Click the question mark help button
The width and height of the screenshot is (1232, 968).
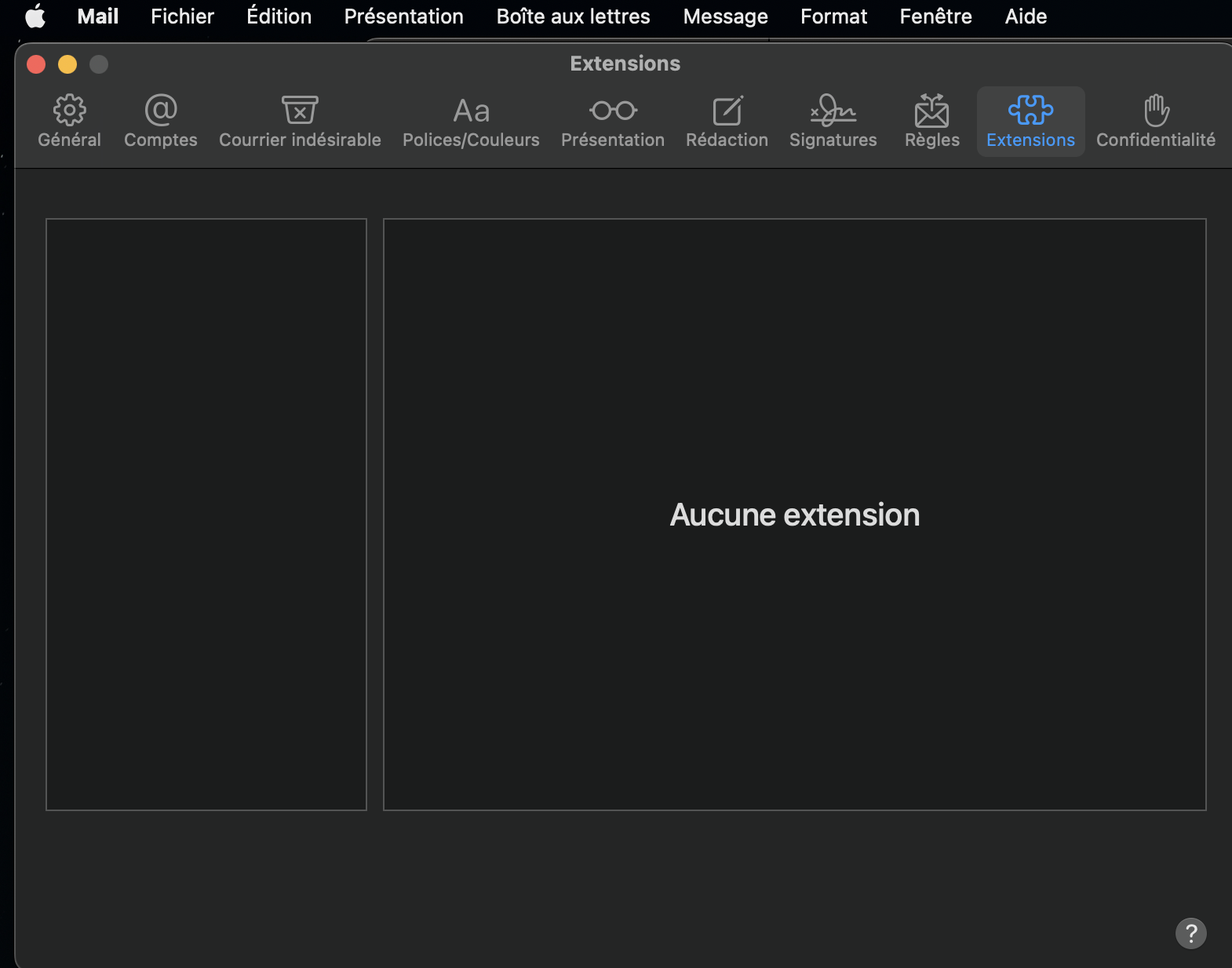click(1190, 933)
